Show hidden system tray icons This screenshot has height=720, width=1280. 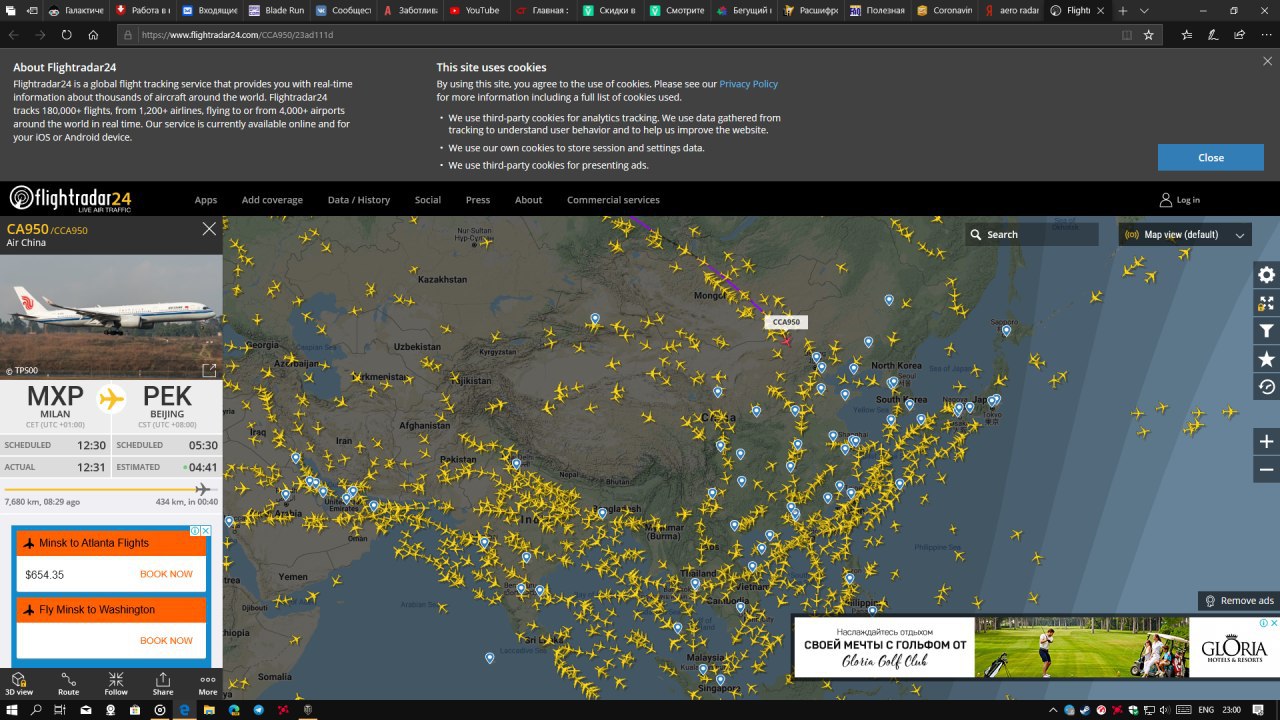pos(1054,710)
